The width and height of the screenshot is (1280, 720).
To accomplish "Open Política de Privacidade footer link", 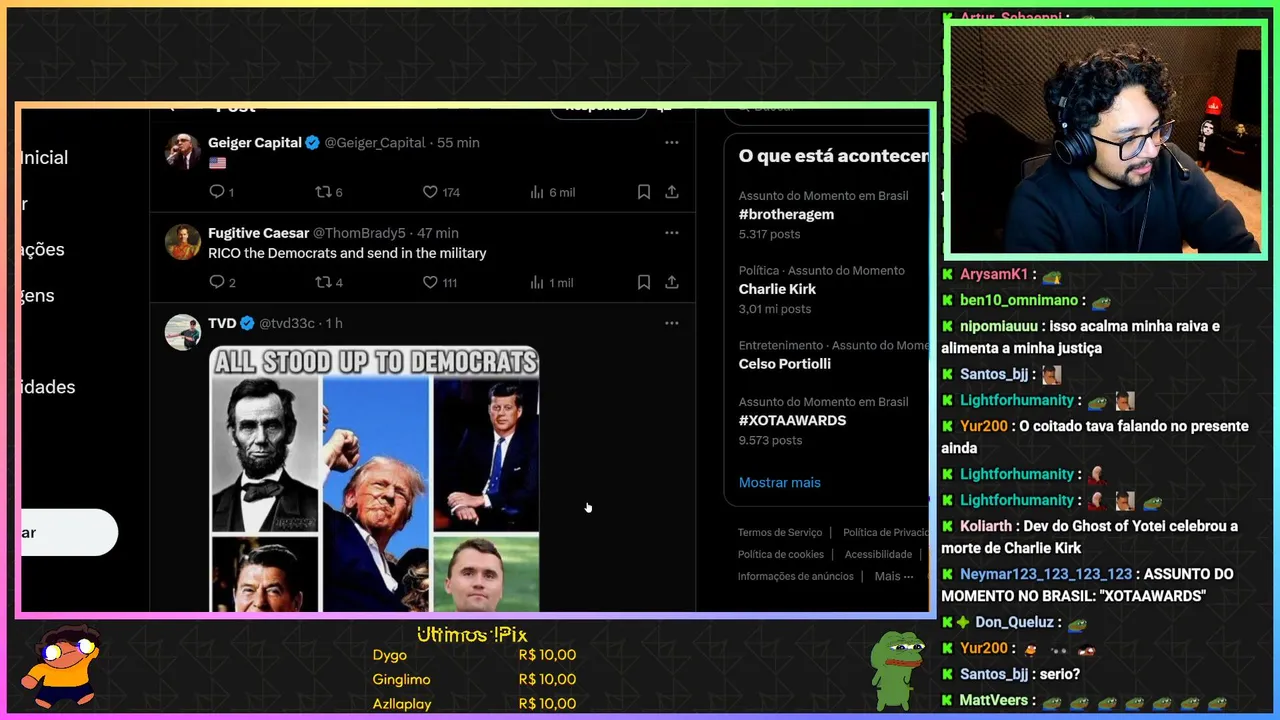I will [x=886, y=532].
